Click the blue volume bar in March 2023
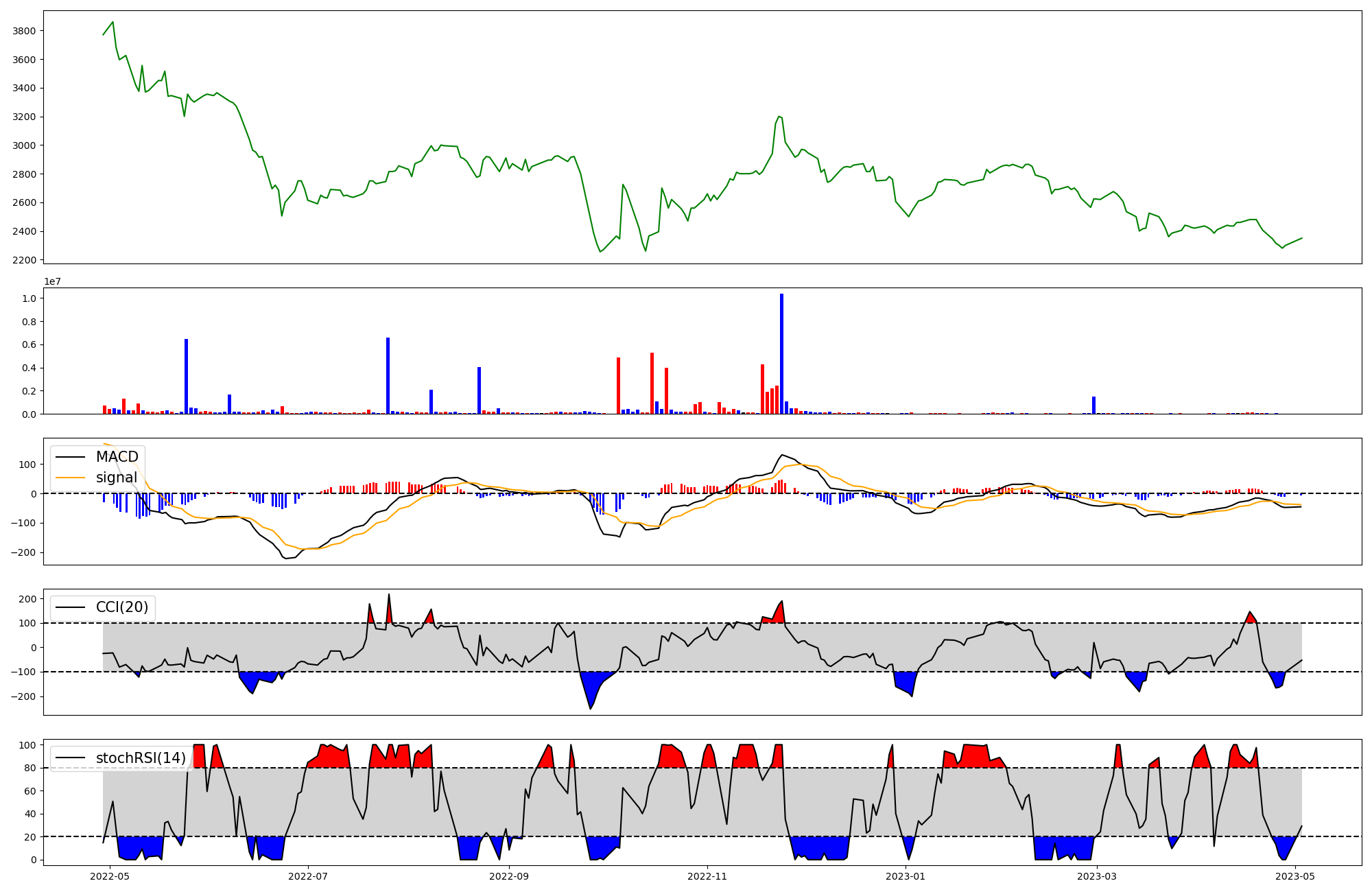This screenshot has width=1372, height=892. 1093,405
